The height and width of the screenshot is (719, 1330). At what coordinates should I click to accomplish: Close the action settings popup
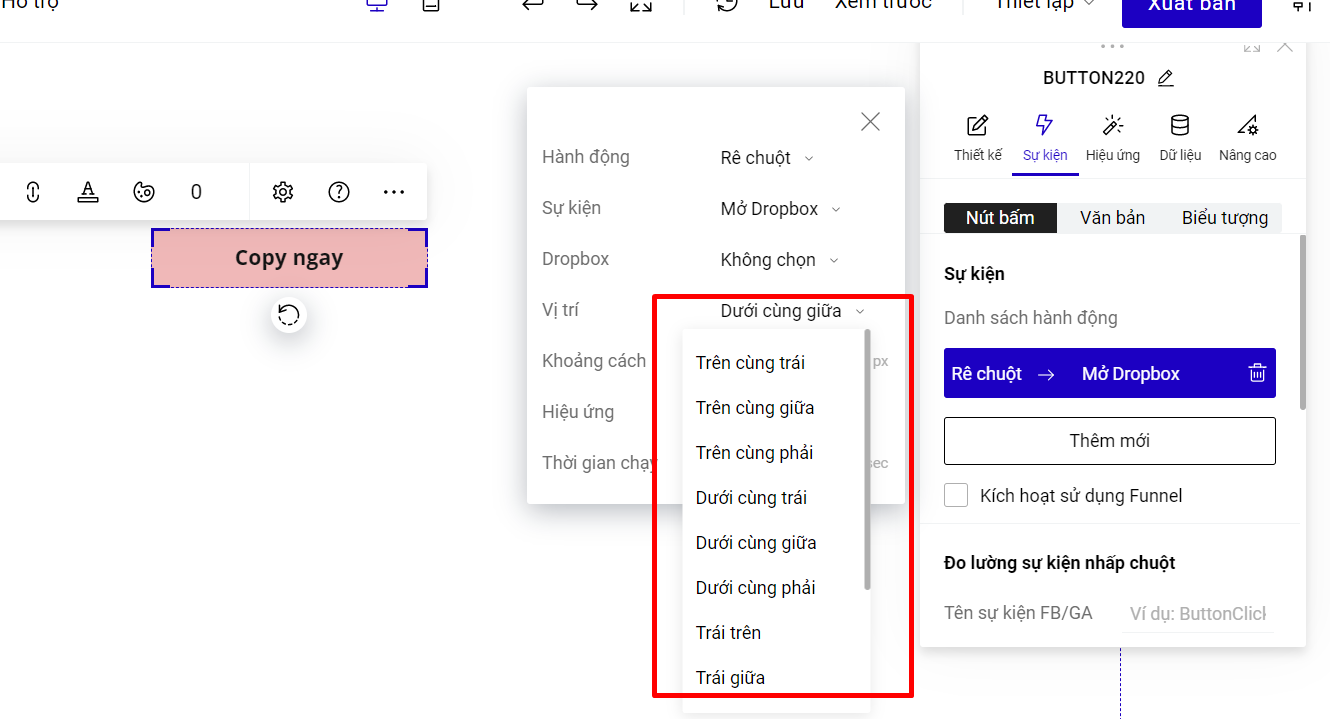click(x=870, y=122)
